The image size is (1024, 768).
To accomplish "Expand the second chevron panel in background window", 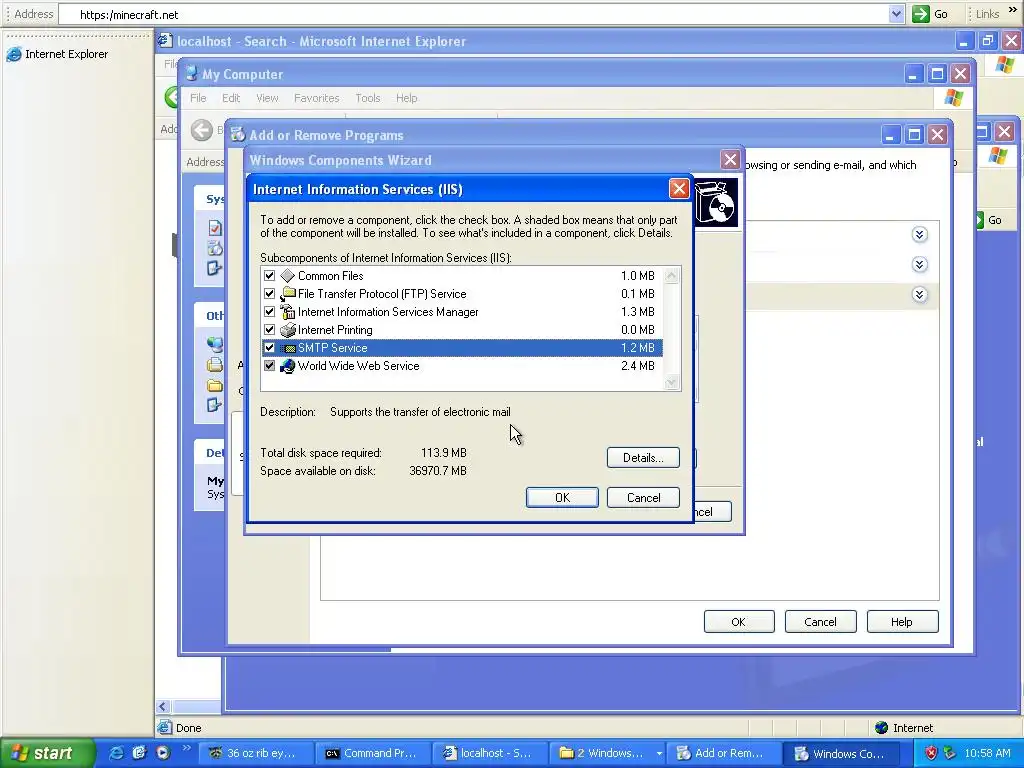I will [x=920, y=264].
